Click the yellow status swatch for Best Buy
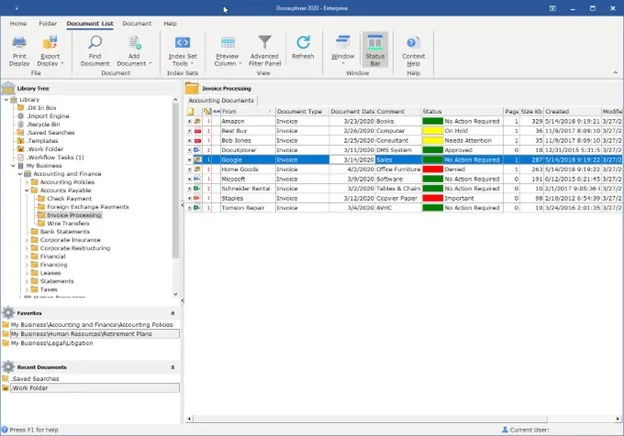Viewport: 624px width, 436px height. pos(433,131)
